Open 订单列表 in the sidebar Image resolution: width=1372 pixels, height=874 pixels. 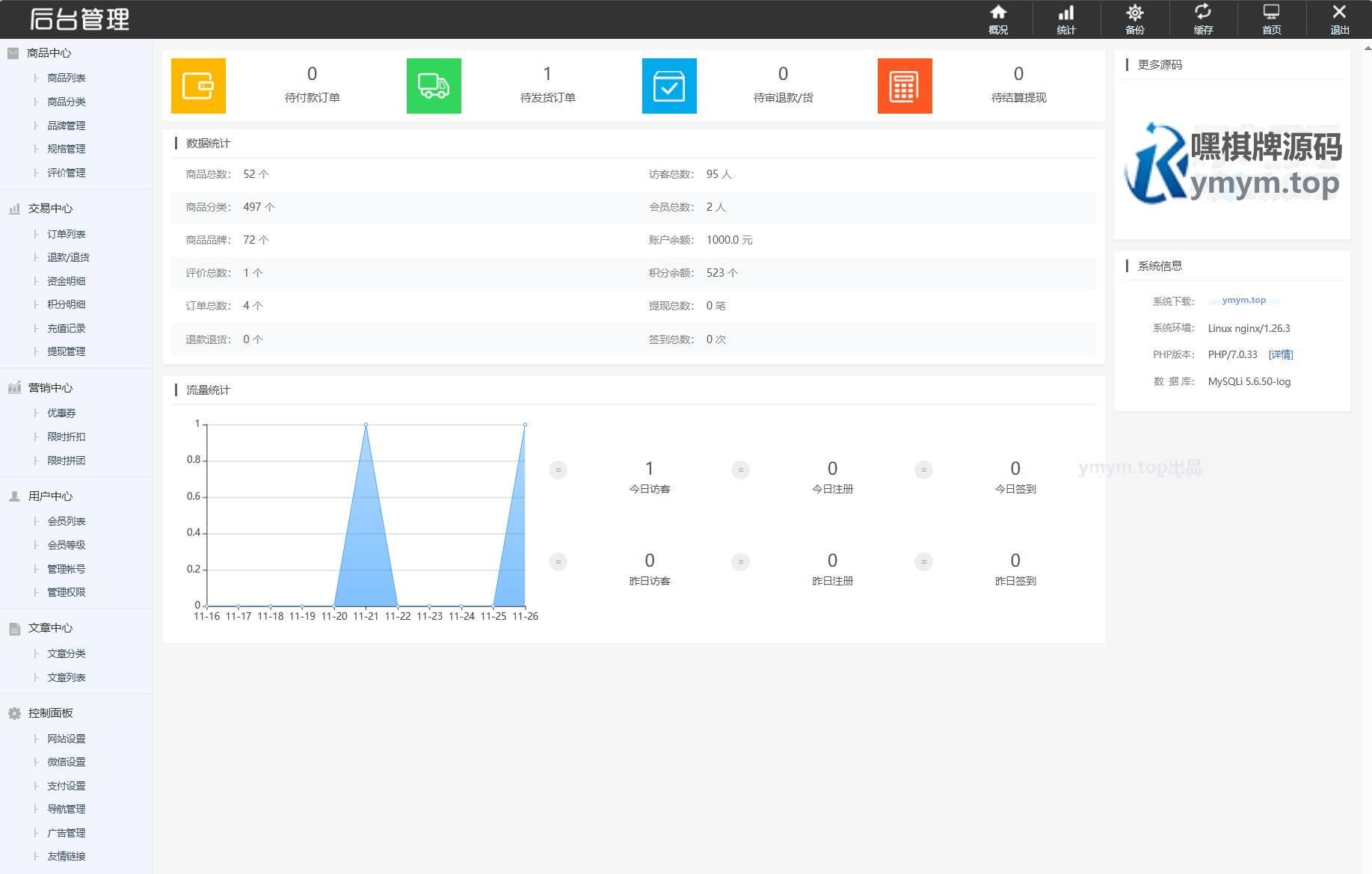pos(67,234)
